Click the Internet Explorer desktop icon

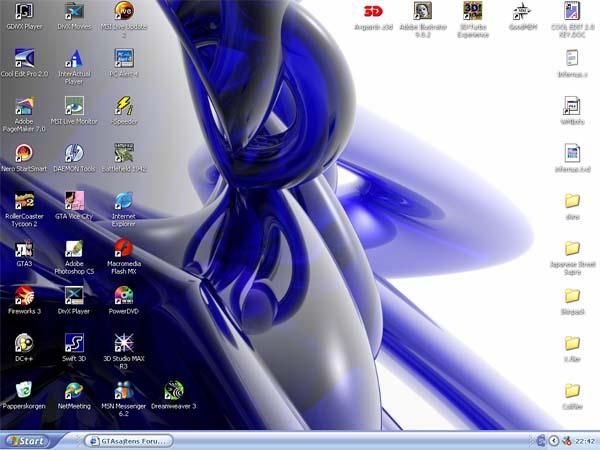[x=124, y=200]
